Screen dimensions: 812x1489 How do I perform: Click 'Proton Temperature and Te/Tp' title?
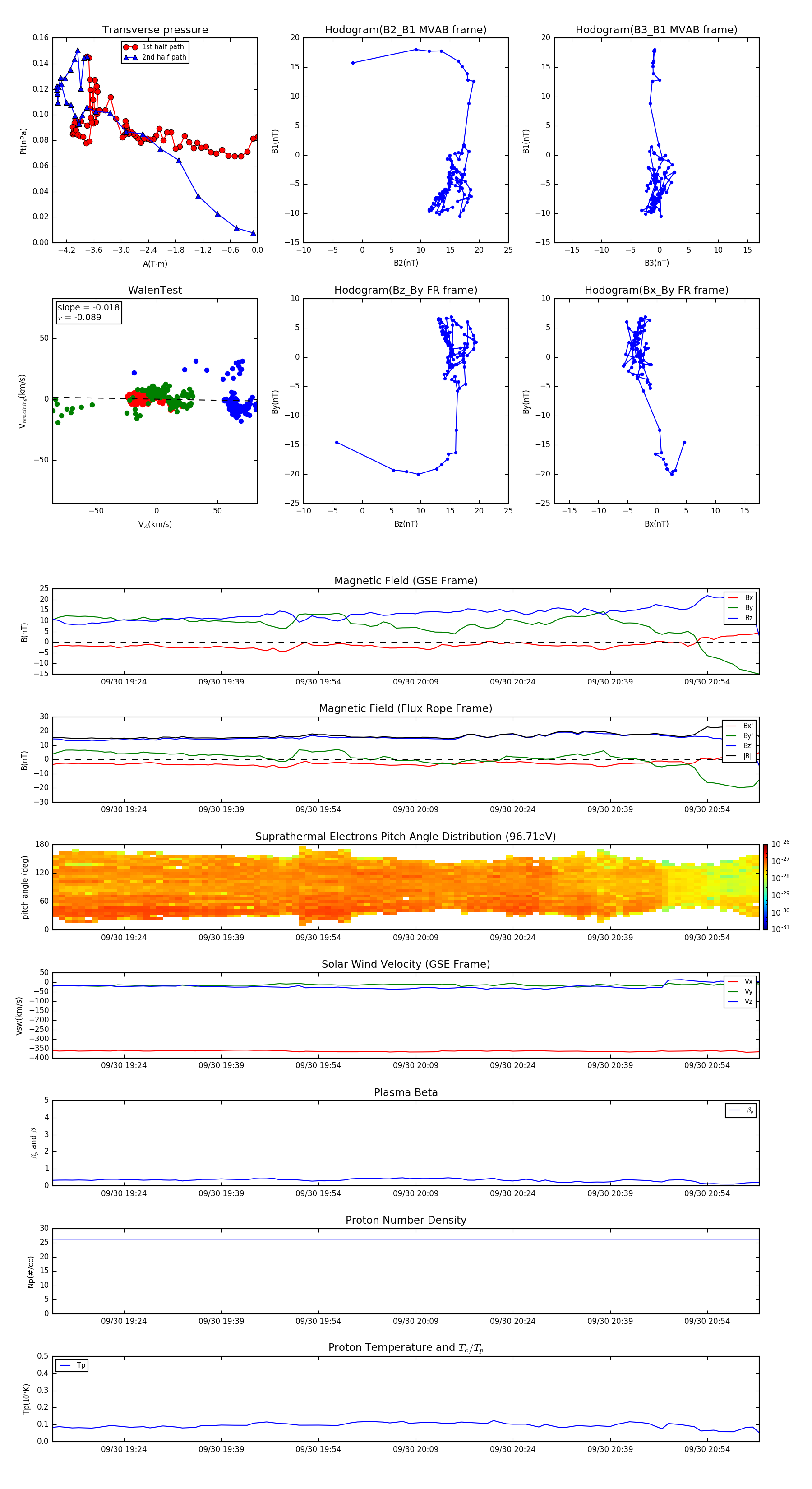click(x=406, y=1348)
